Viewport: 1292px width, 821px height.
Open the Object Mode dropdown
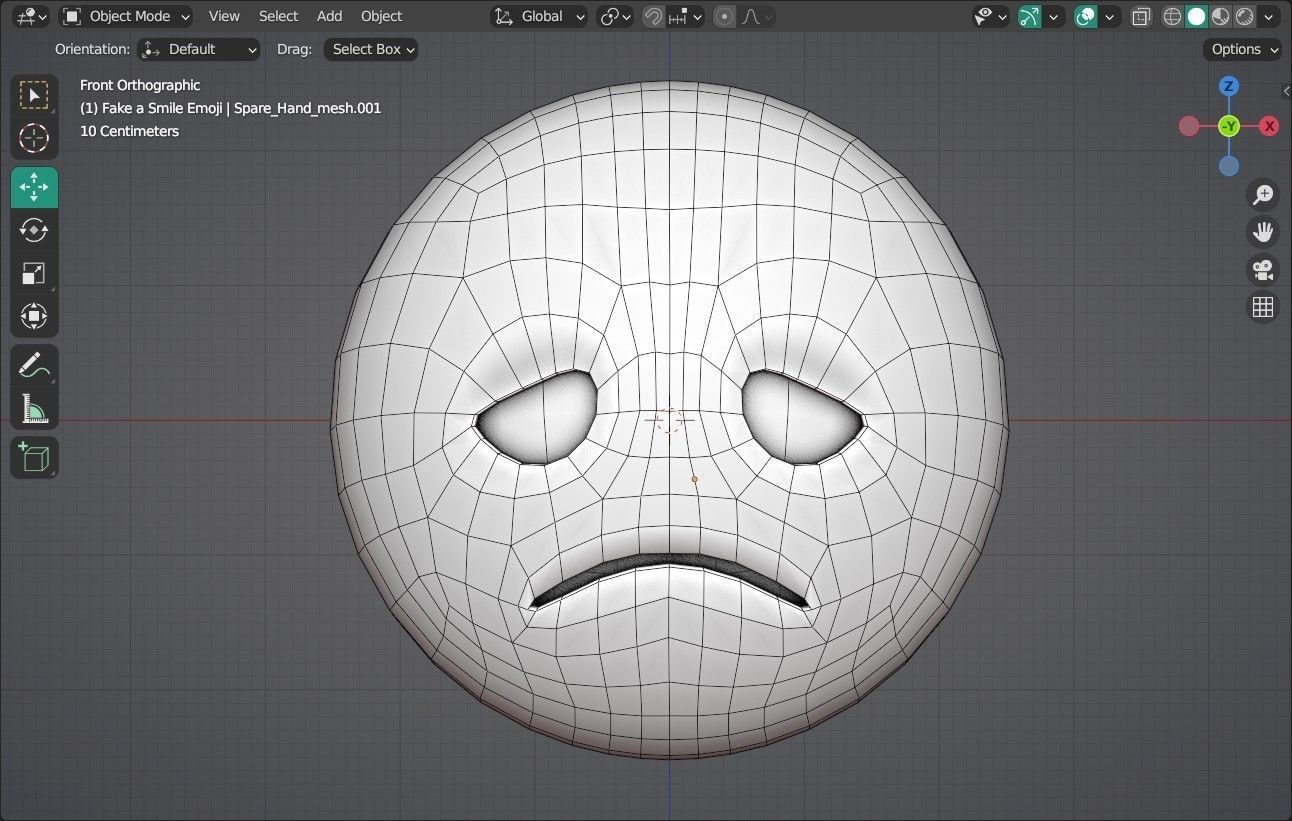point(125,16)
